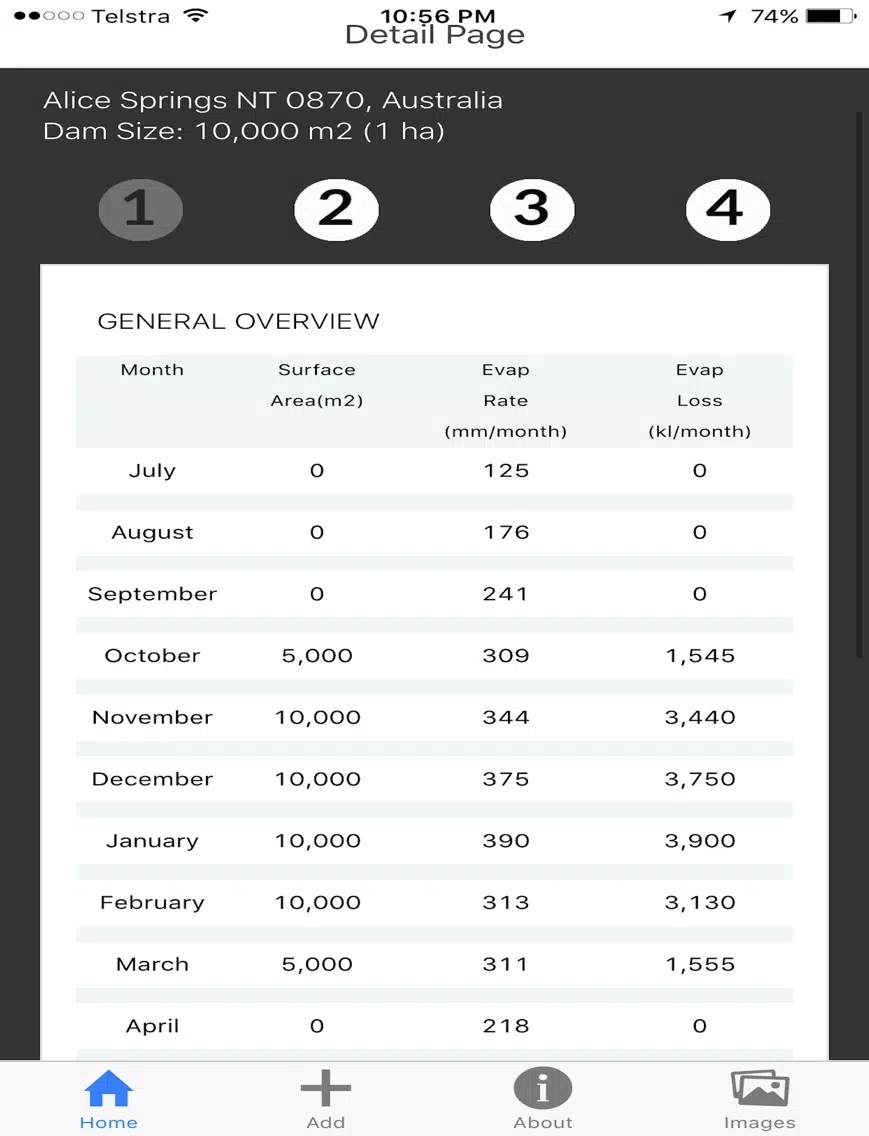Switch to step 2 circle
The image size is (869, 1136).
(336, 209)
